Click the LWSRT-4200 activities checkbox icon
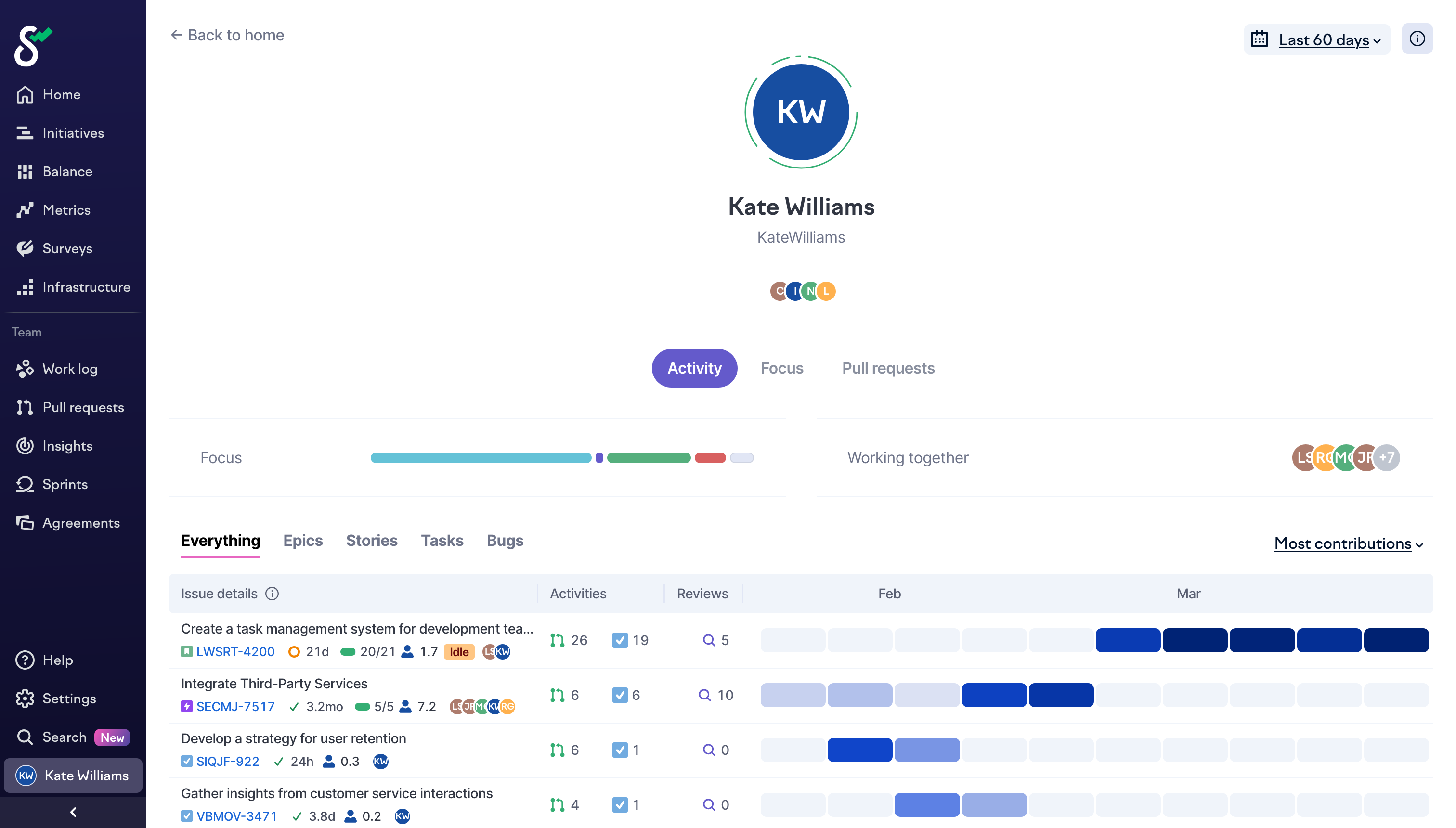This screenshot has width=1456, height=828. tap(620, 640)
